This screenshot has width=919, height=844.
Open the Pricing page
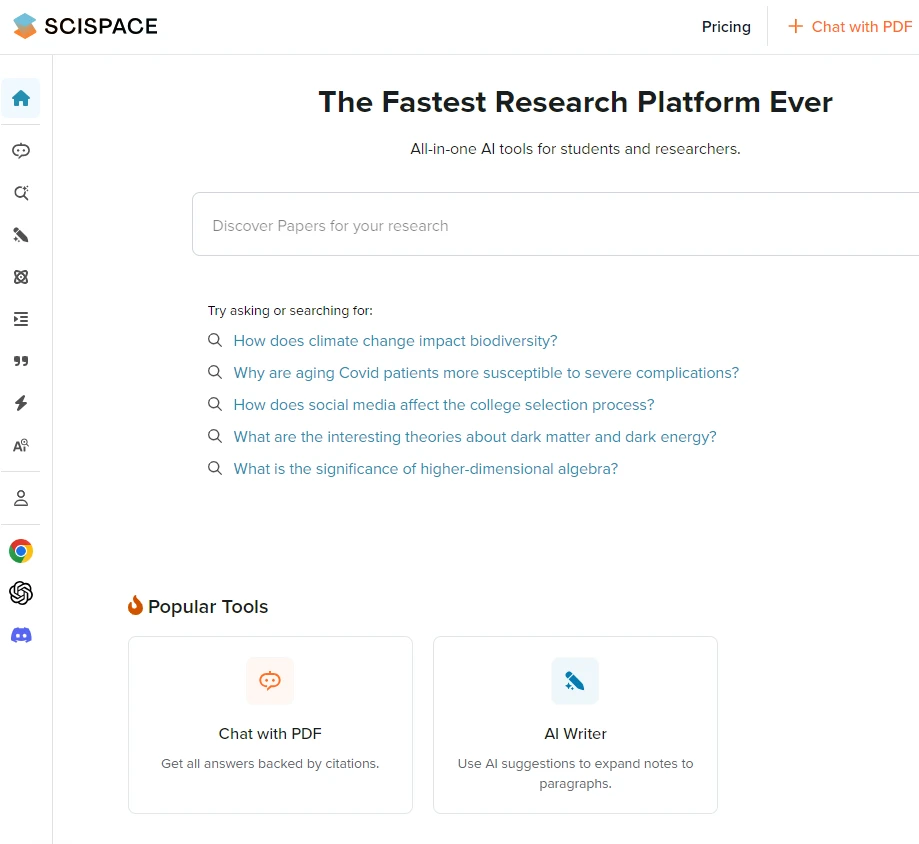tap(726, 27)
